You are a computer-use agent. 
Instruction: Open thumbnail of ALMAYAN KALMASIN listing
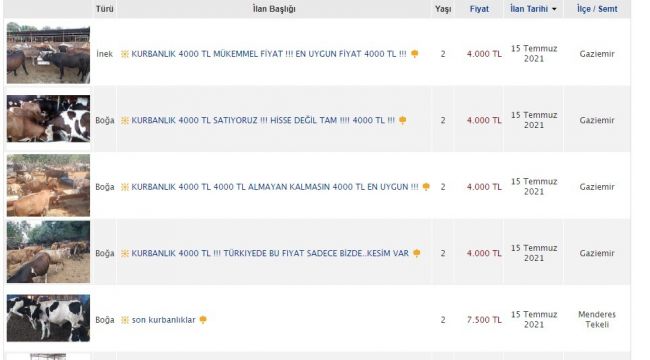[48, 185]
